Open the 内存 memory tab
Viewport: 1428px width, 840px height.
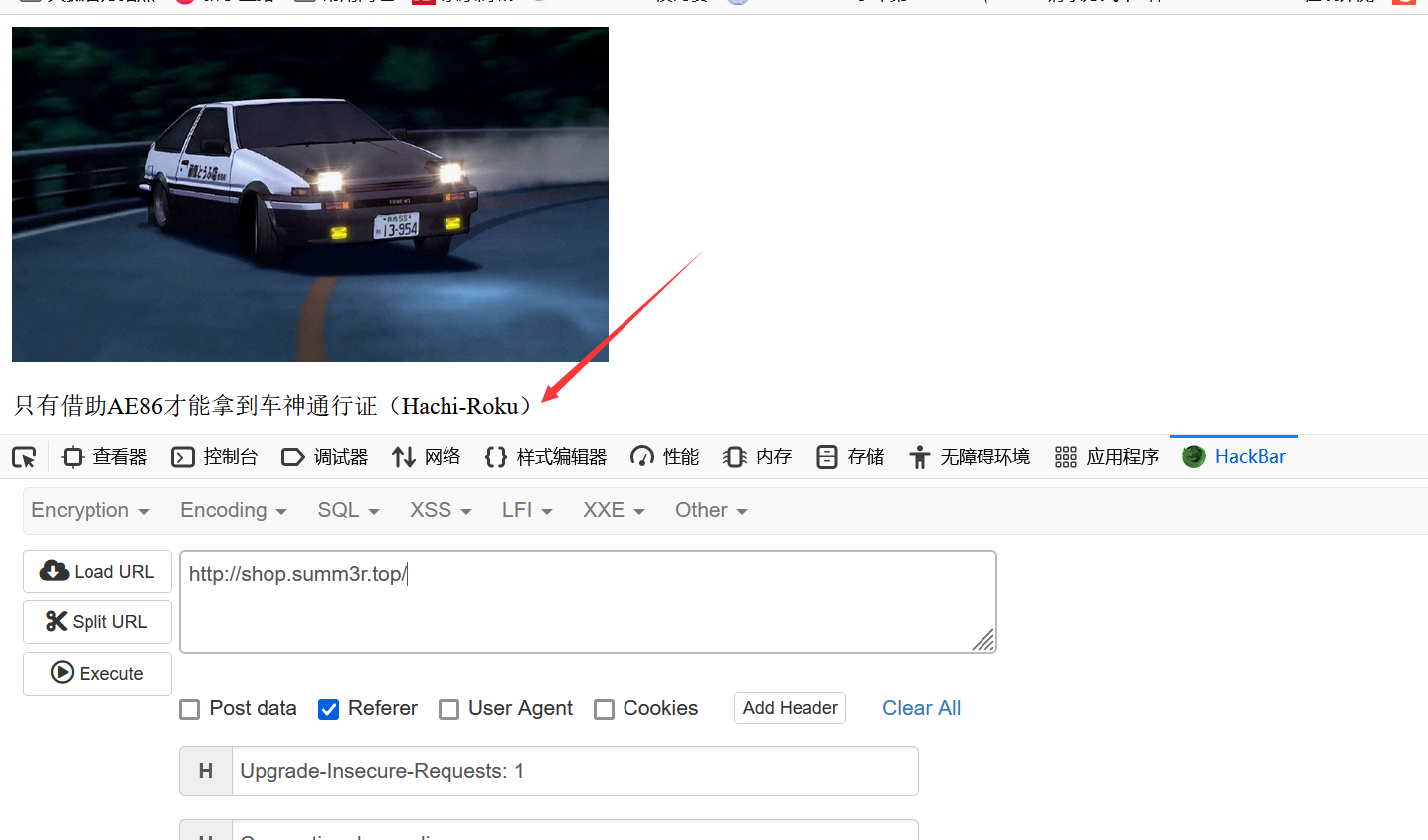pos(758,457)
